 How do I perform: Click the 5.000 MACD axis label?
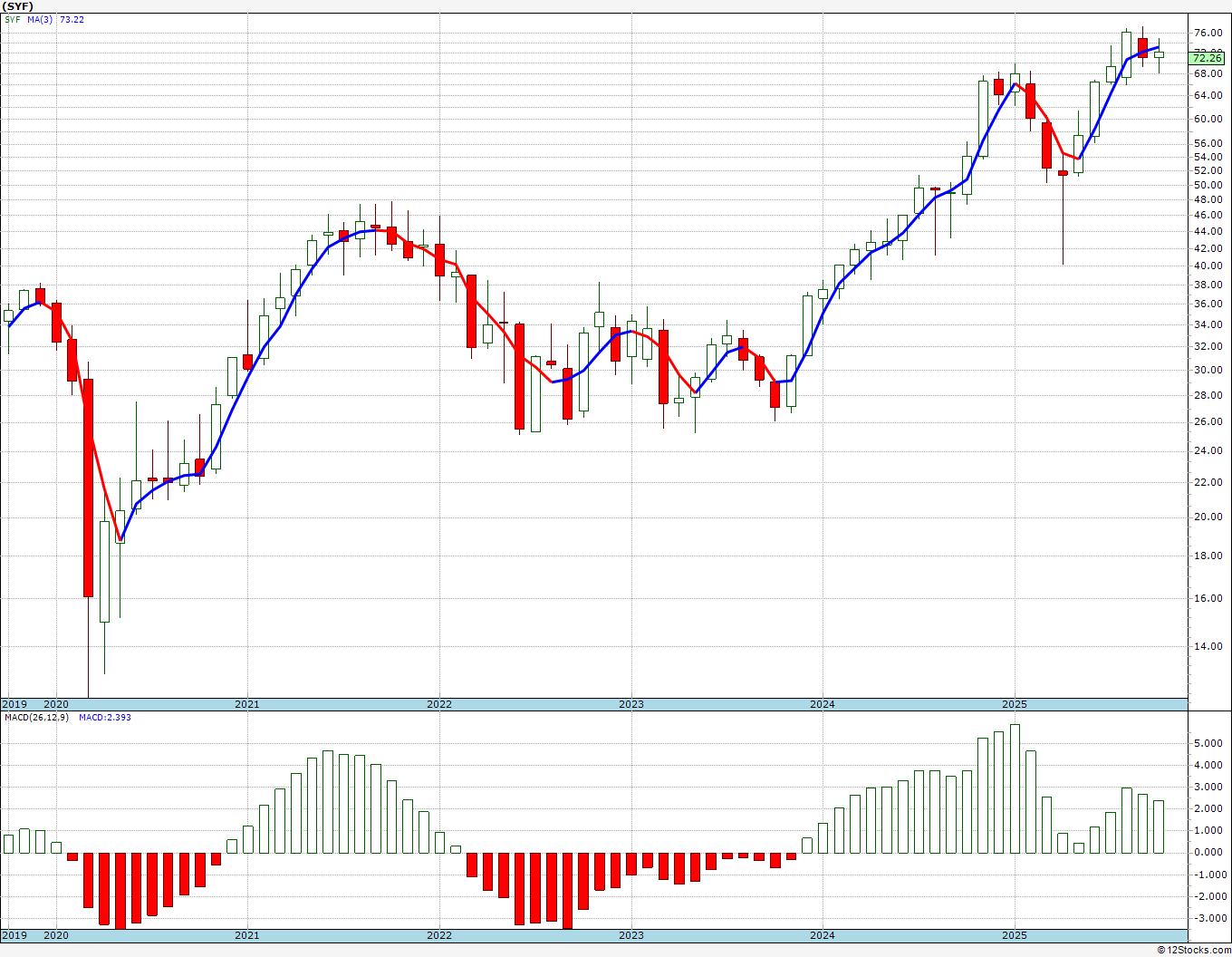pyautogui.click(x=1210, y=743)
